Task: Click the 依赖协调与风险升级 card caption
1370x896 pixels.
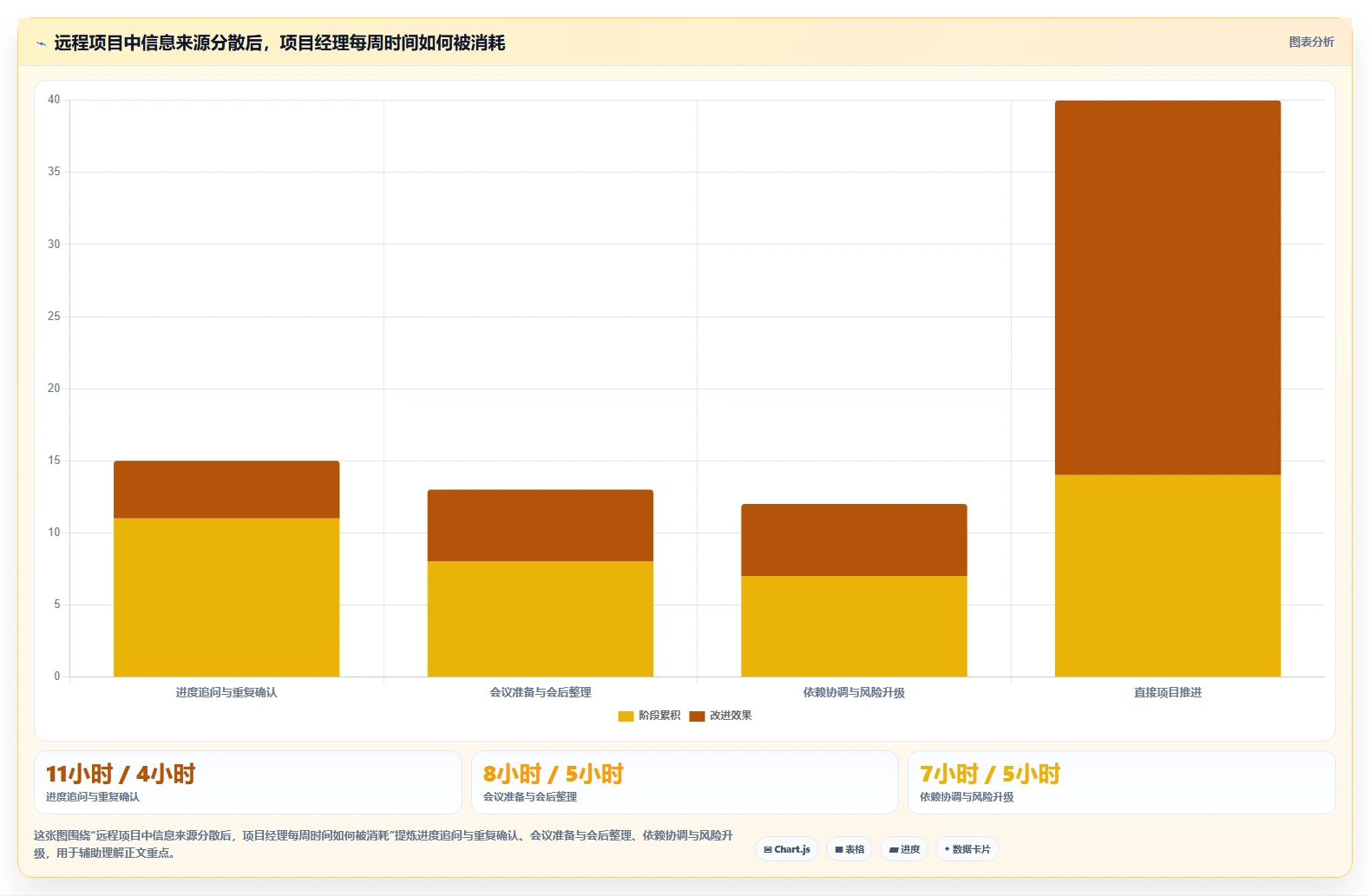Action: [967, 797]
